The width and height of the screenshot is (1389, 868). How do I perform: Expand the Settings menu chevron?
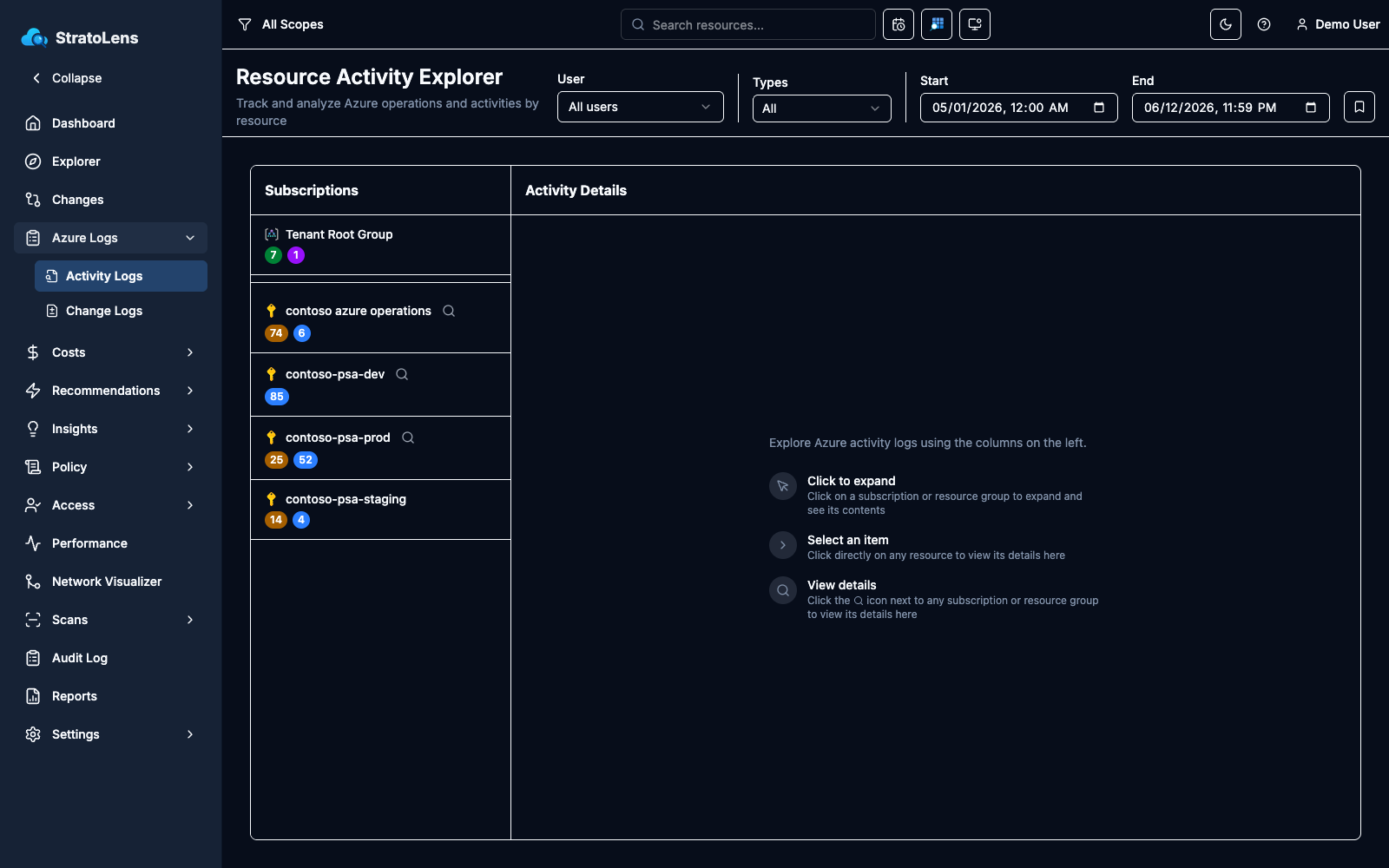point(190,734)
